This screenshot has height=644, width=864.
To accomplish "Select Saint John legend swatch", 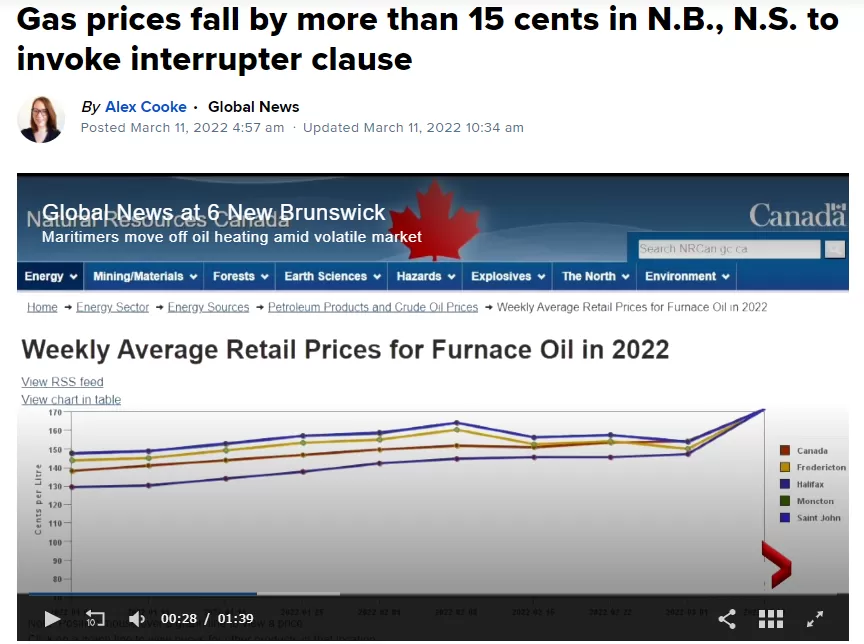I will [785, 518].
